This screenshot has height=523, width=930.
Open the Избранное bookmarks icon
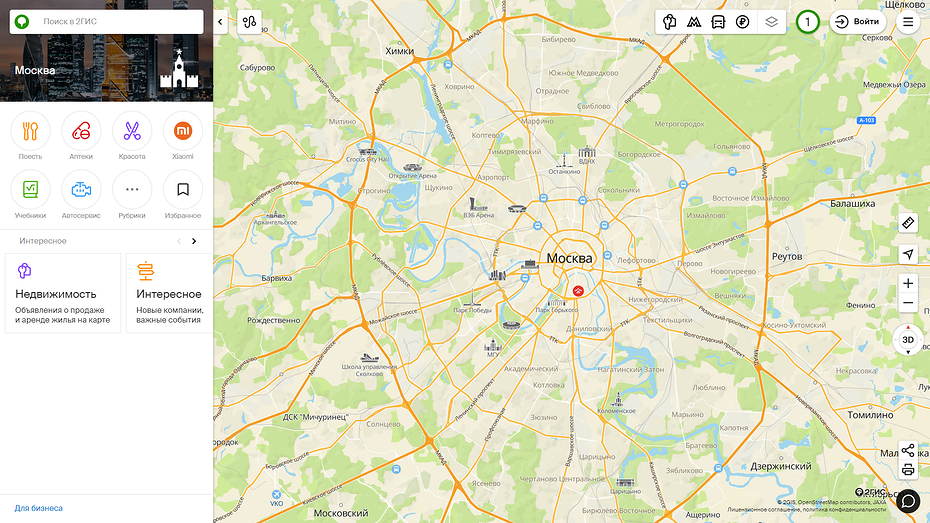click(x=183, y=190)
